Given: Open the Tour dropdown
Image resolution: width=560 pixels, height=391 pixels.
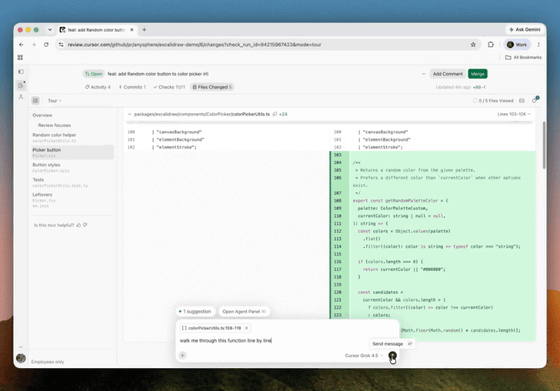Looking at the screenshot, I should click(x=55, y=101).
